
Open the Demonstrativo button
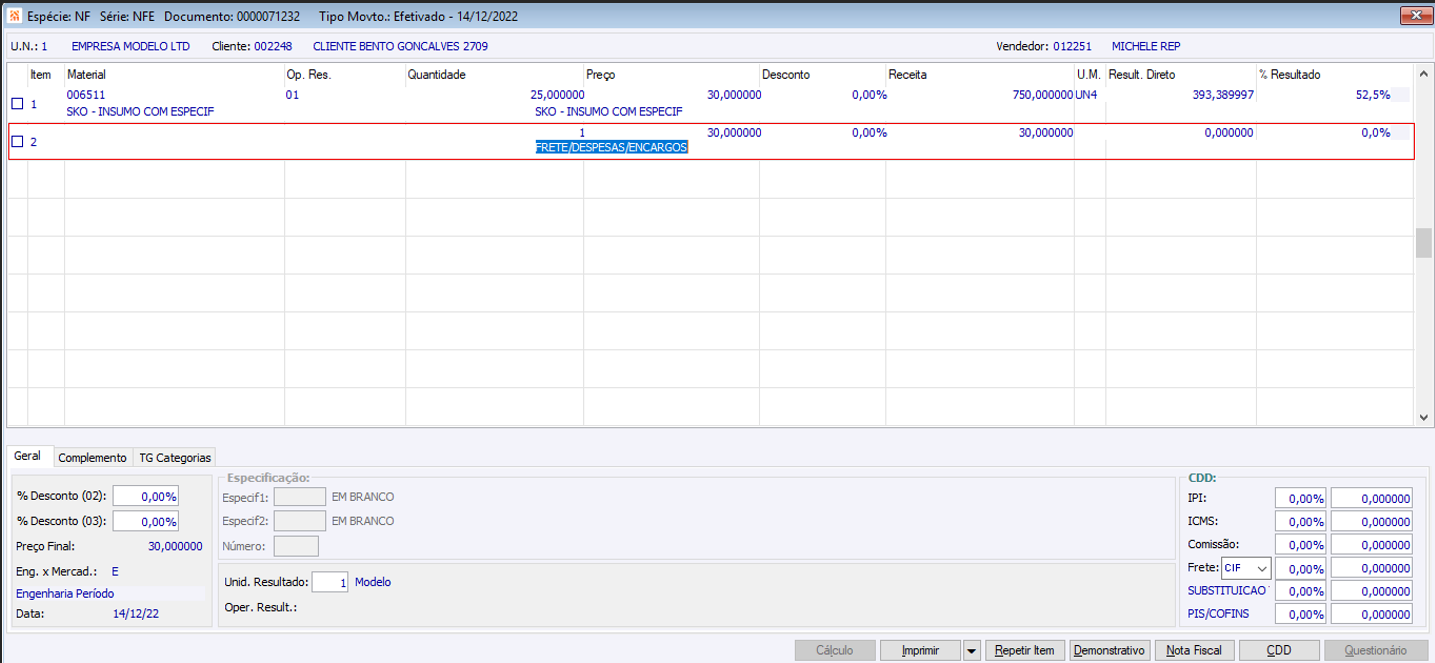(x=1109, y=651)
